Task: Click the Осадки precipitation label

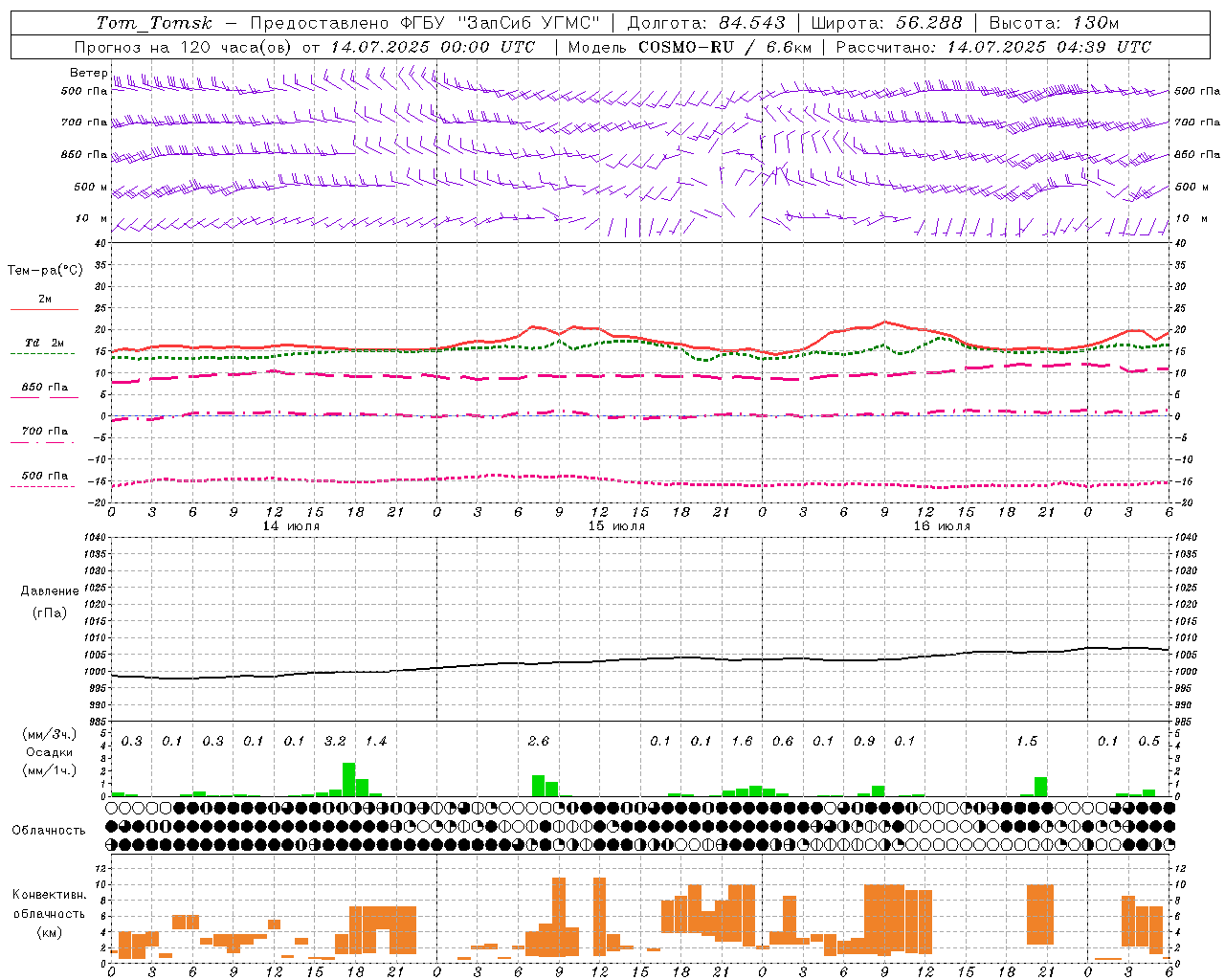Action: (x=50, y=752)
